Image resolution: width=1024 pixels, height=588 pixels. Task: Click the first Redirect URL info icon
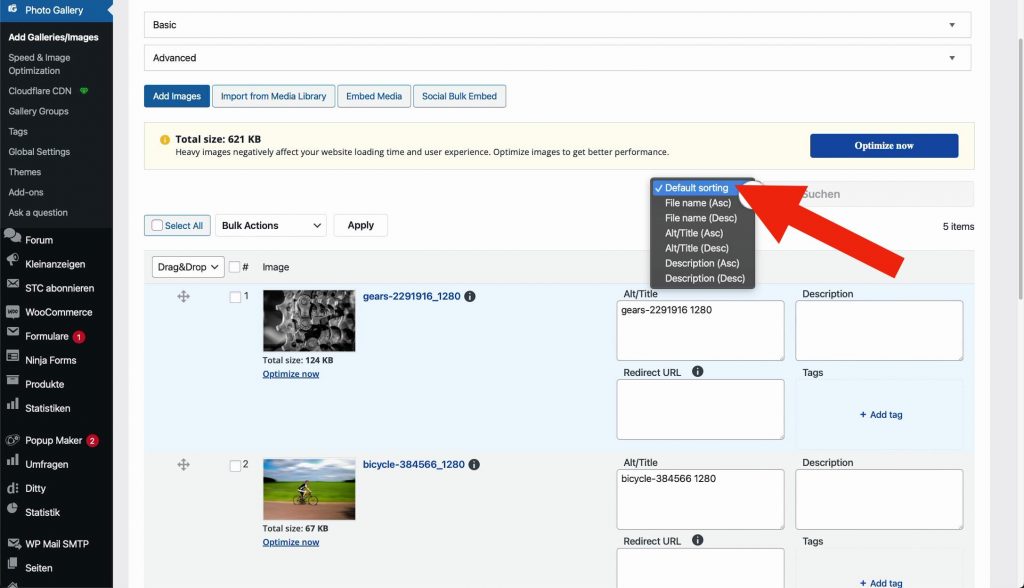point(697,372)
